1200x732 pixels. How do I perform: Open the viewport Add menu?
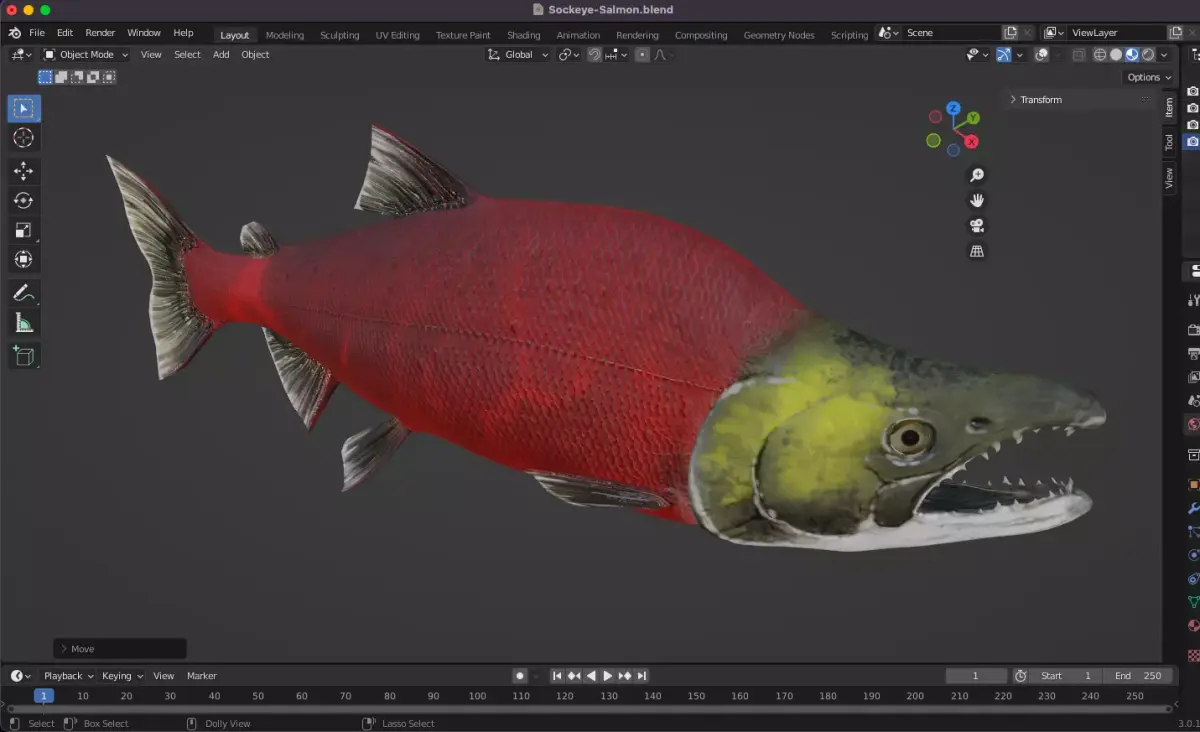pyautogui.click(x=221, y=55)
